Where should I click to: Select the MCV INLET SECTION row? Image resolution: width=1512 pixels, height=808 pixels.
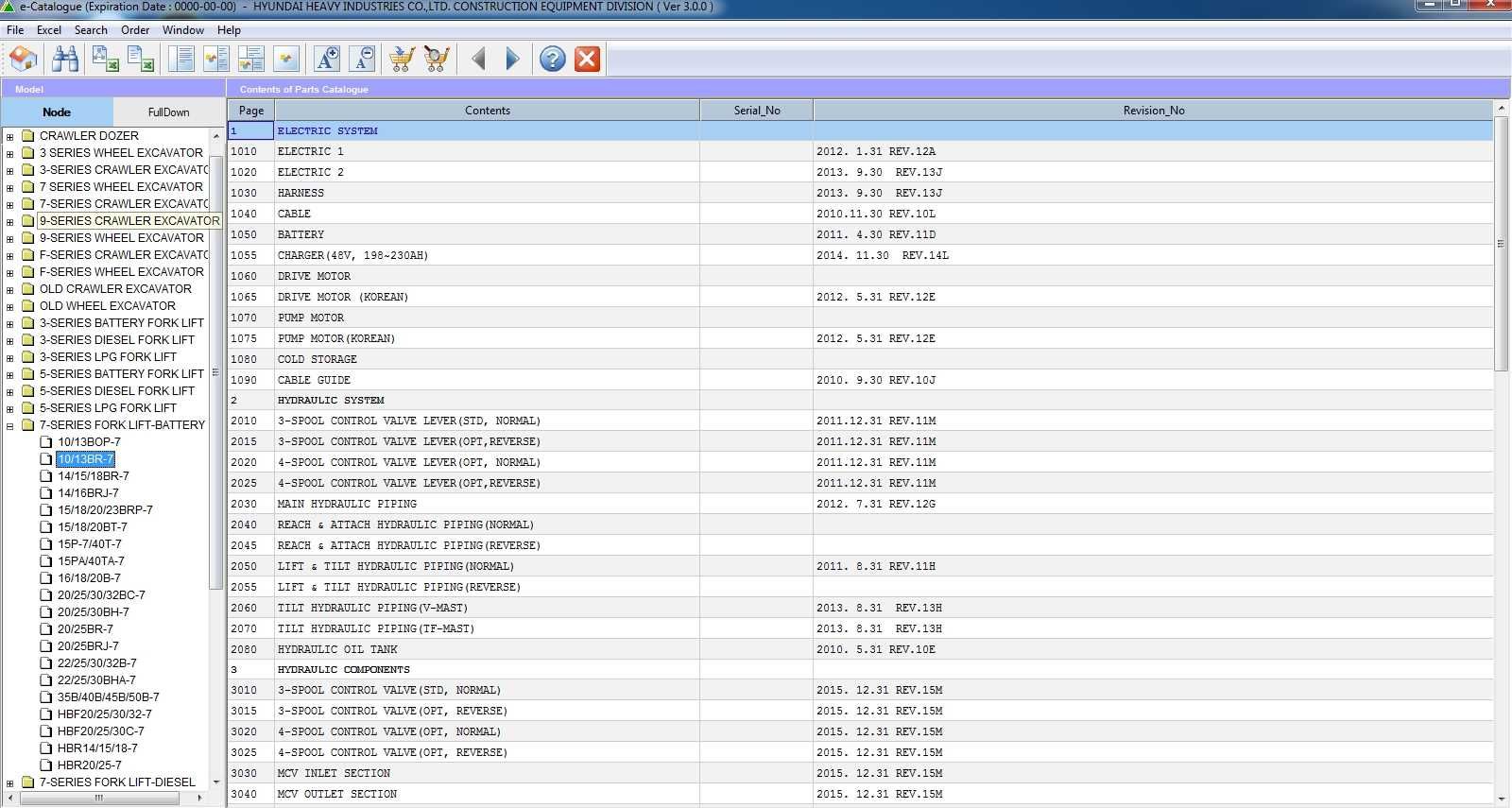[x=860, y=773]
